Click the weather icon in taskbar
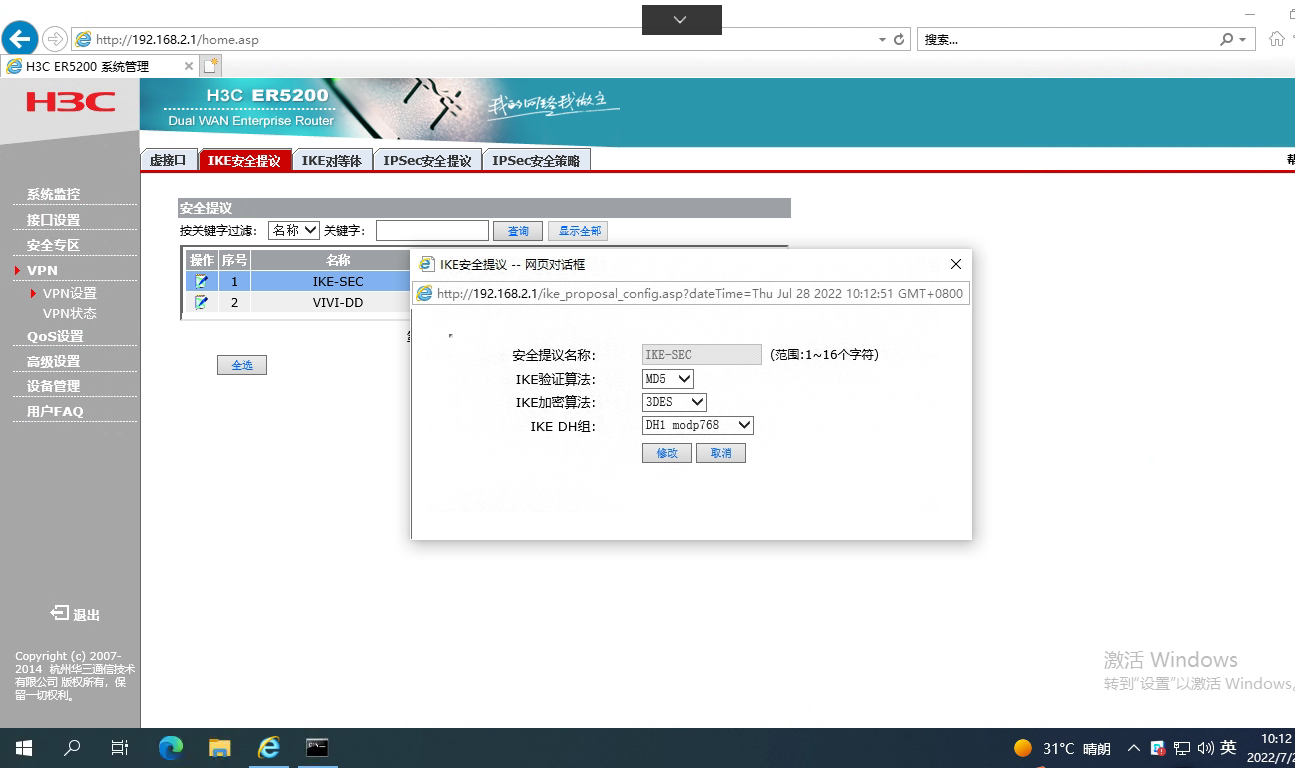This screenshot has width=1295, height=768. [1023, 748]
